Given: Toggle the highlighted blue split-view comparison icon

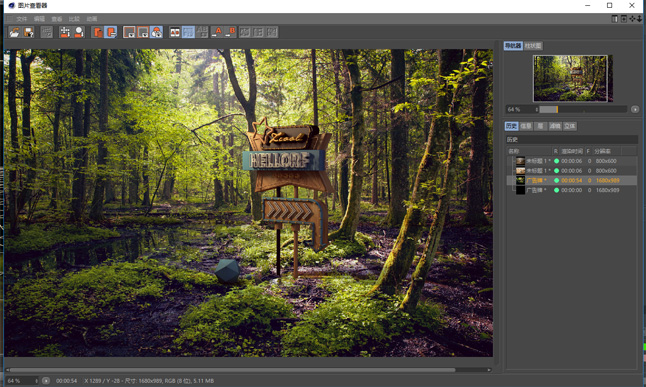Looking at the screenshot, I should click(188, 32).
